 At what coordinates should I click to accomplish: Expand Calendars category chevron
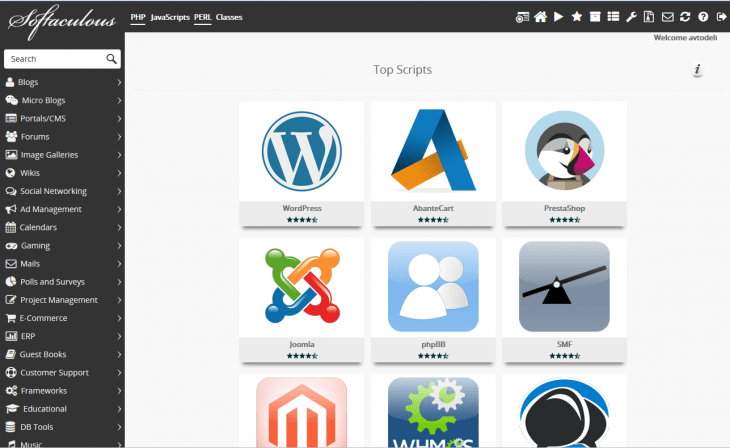119,228
